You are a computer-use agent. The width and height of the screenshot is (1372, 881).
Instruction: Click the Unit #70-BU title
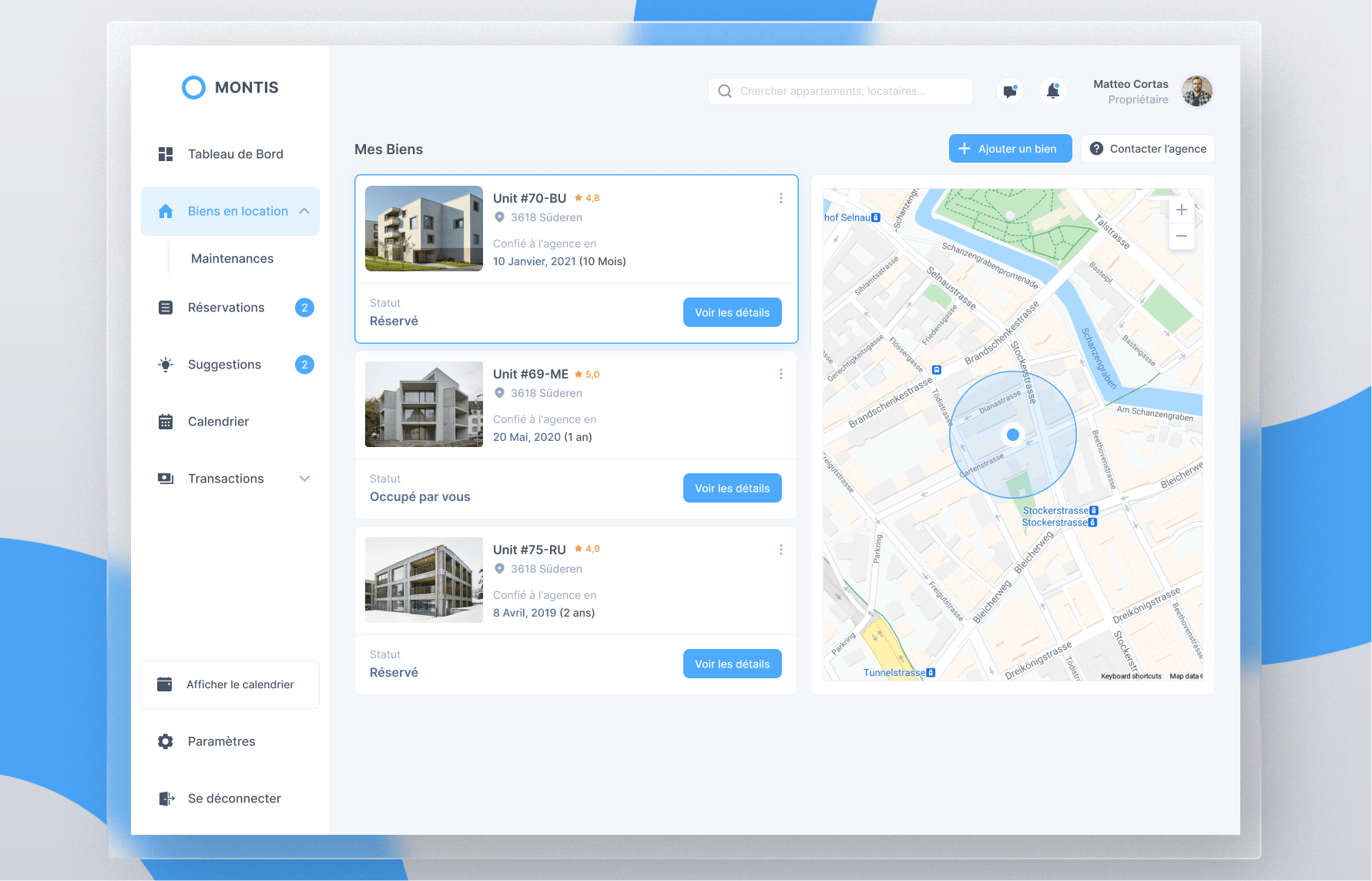530,198
